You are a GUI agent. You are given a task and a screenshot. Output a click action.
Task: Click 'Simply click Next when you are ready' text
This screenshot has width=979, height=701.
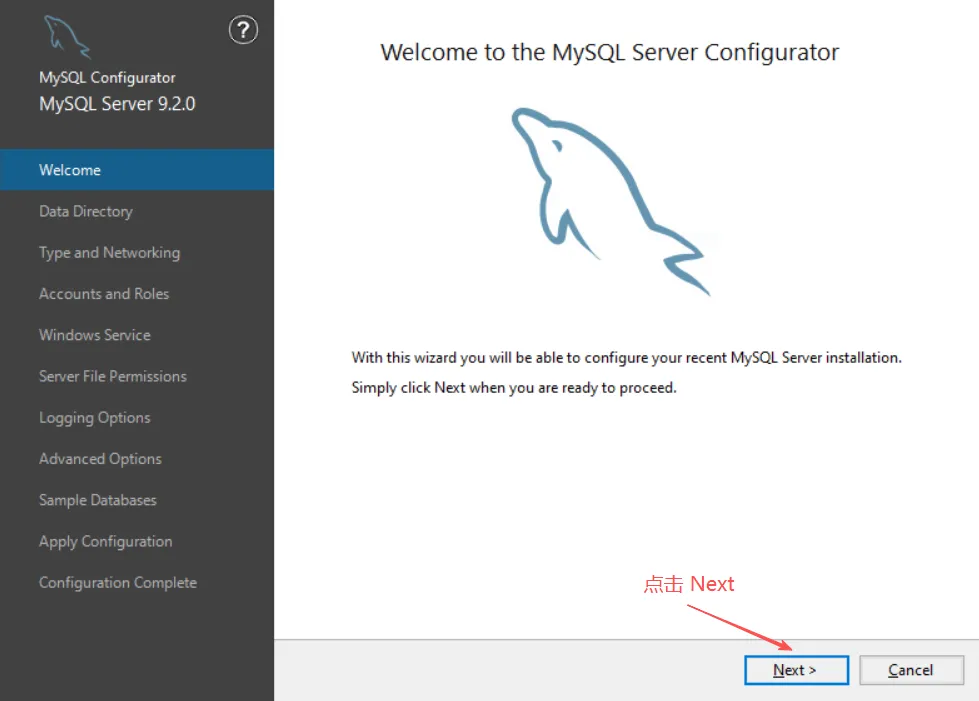tap(514, 388)
